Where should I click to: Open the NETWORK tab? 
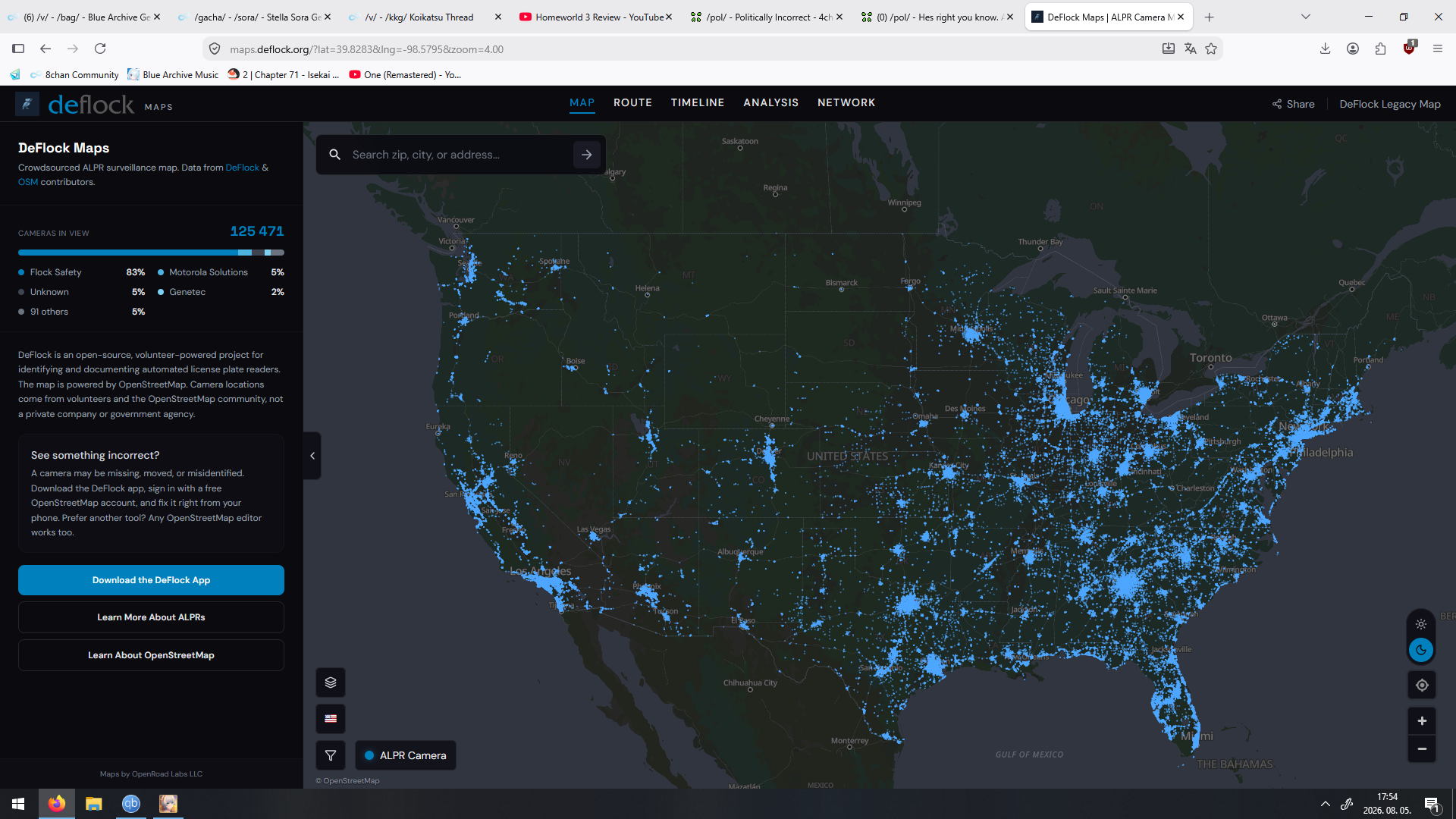(846, 102)
